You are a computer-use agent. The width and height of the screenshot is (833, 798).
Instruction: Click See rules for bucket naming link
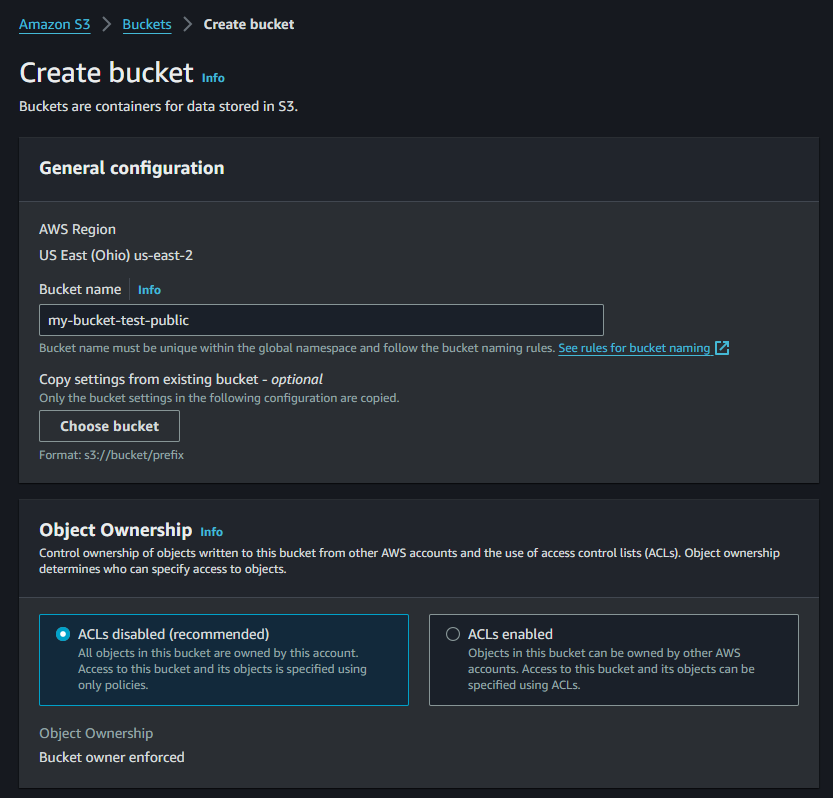click(x=634, y=348)
